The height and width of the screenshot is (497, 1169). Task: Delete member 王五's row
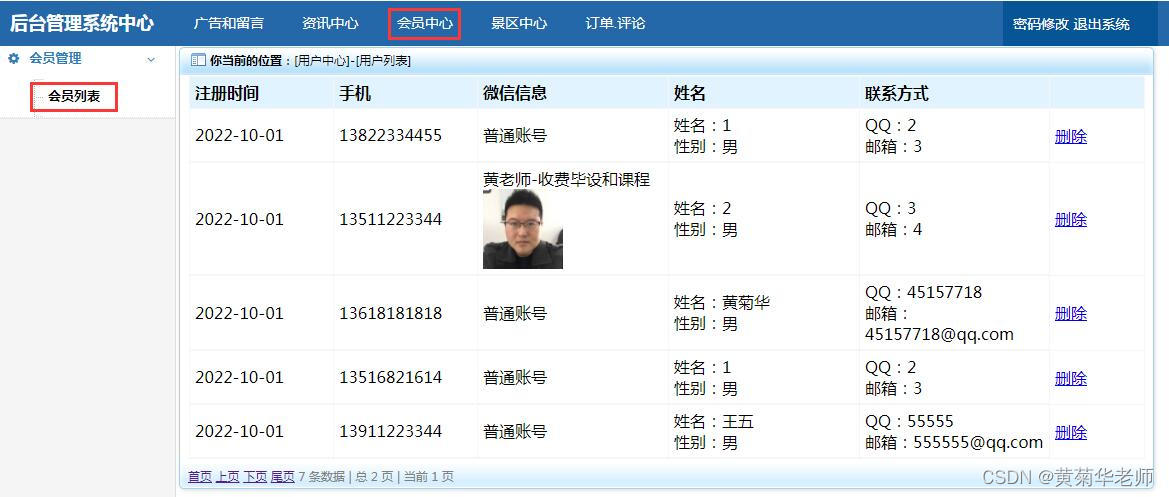pos(1071,433)
